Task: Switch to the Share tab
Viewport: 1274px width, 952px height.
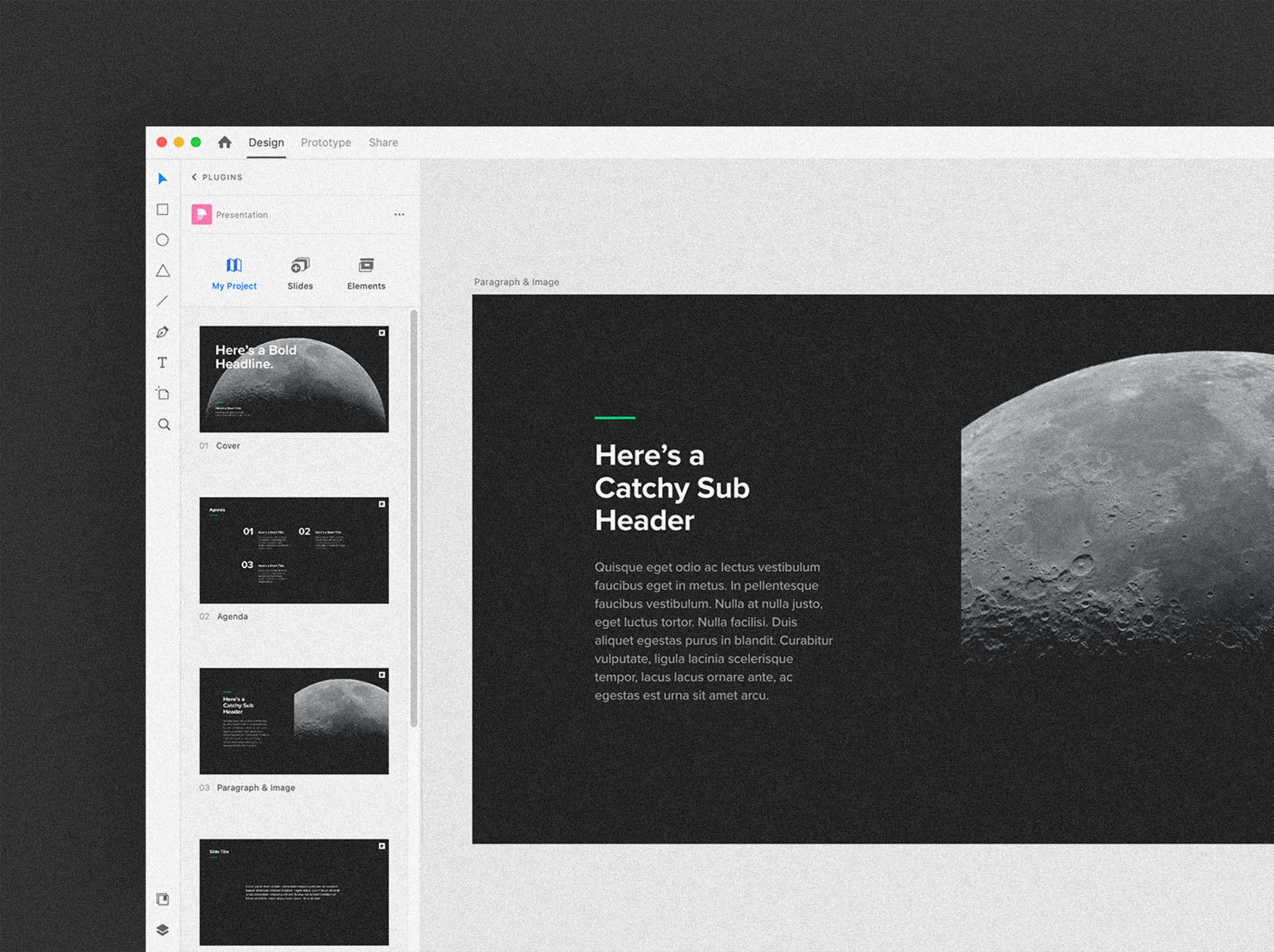Action: tap(384, 142)
